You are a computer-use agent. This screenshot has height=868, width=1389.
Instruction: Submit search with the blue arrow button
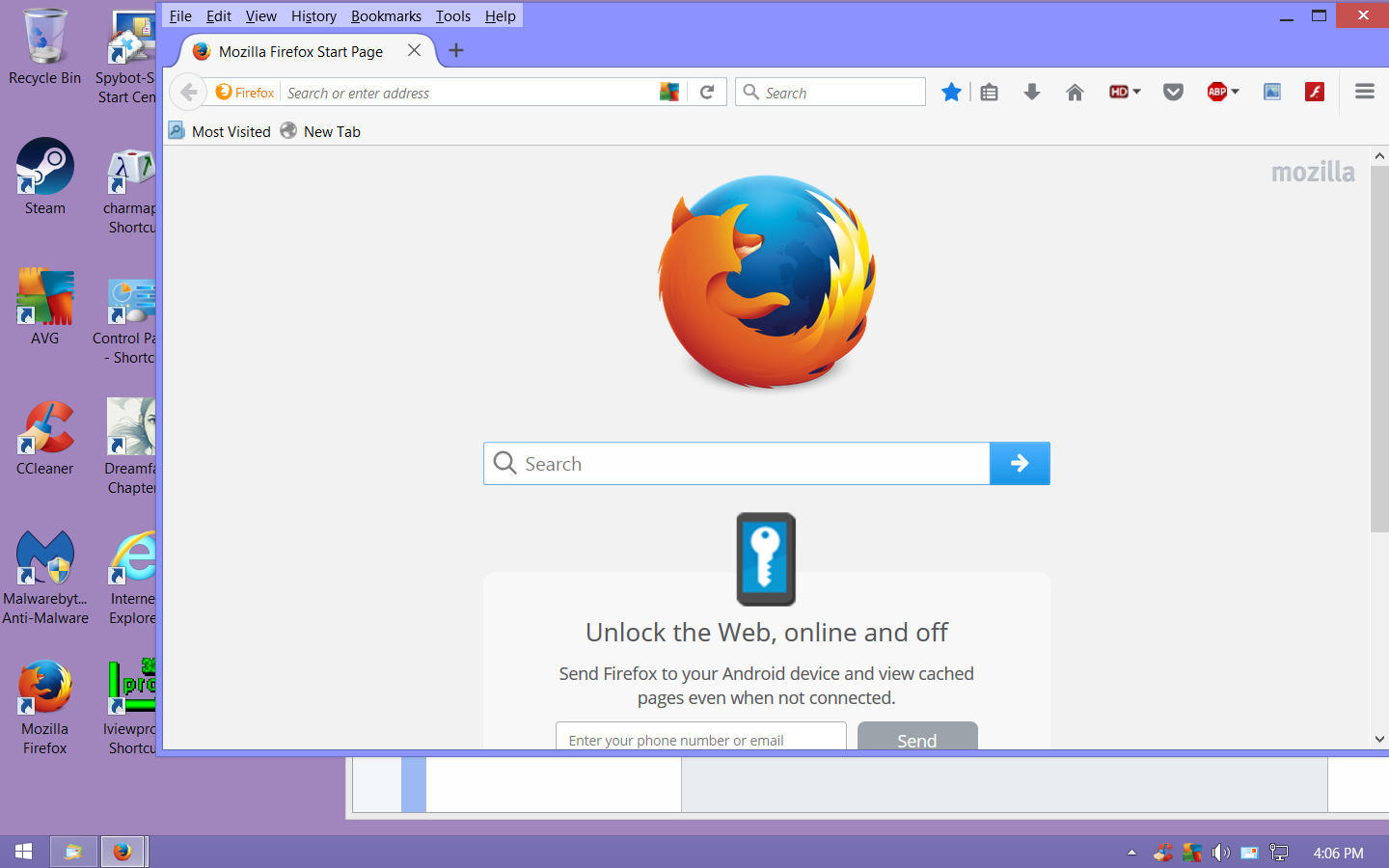[1020, 464]
